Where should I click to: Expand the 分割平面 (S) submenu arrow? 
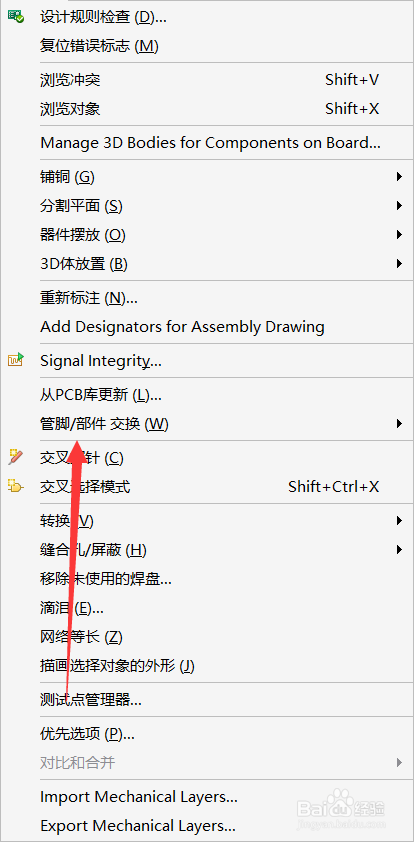[399, 205]
